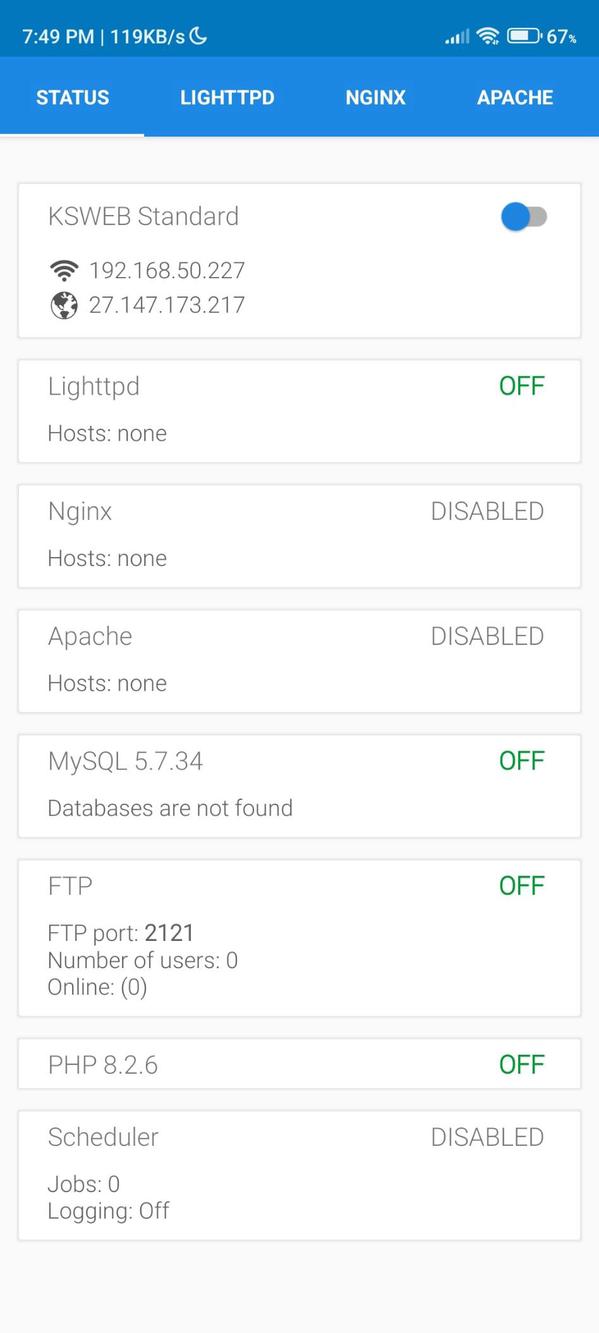This screenshot has width=599, height=1333.
Task: Select the APACHE tab
Action: (x=515, y=97)
